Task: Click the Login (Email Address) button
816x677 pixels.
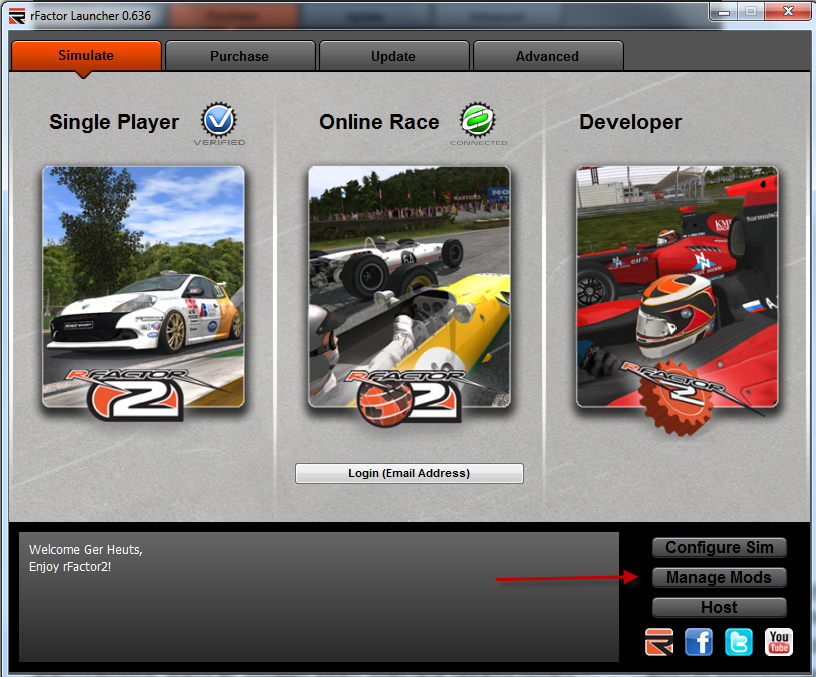Action: 410,473
